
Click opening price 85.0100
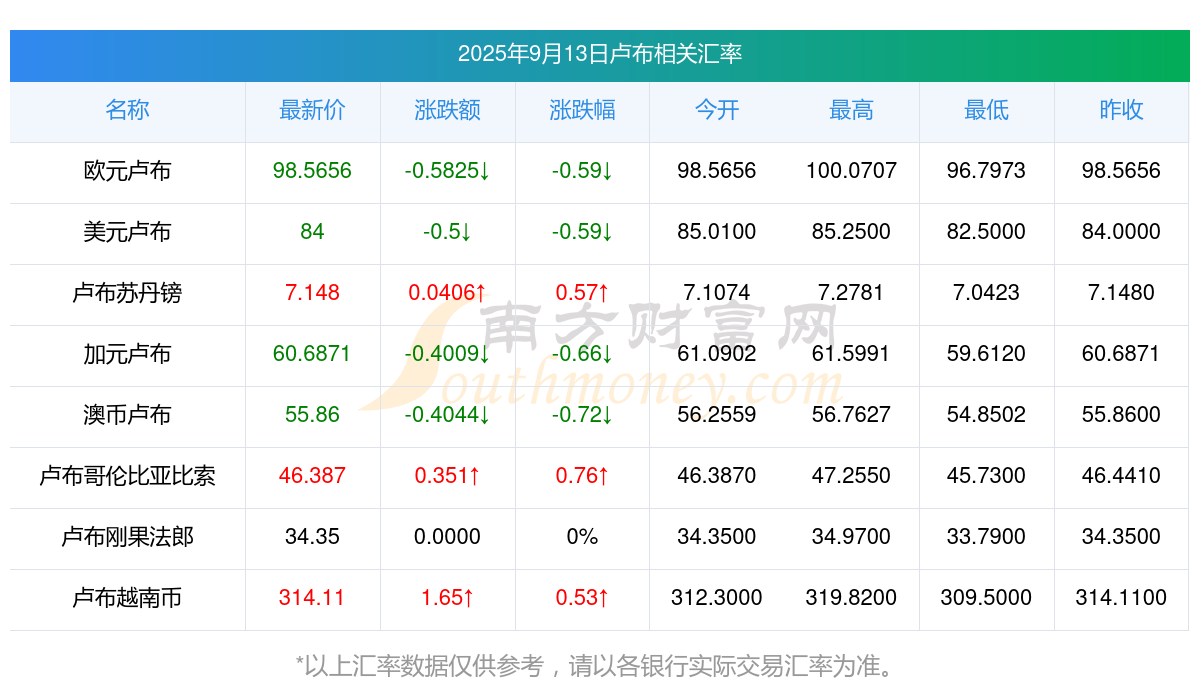pos(717,232)
